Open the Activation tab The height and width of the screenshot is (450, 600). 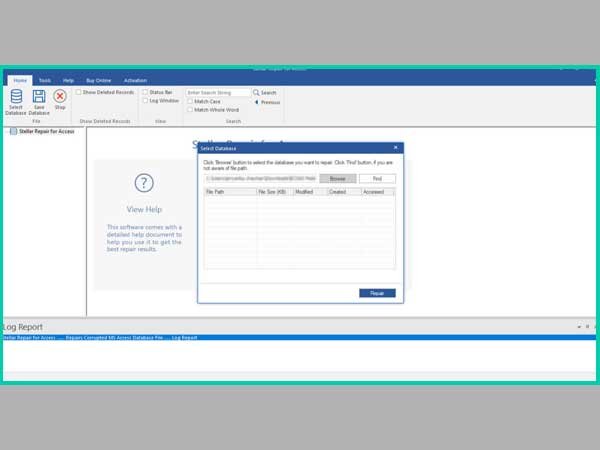point(135,80)
